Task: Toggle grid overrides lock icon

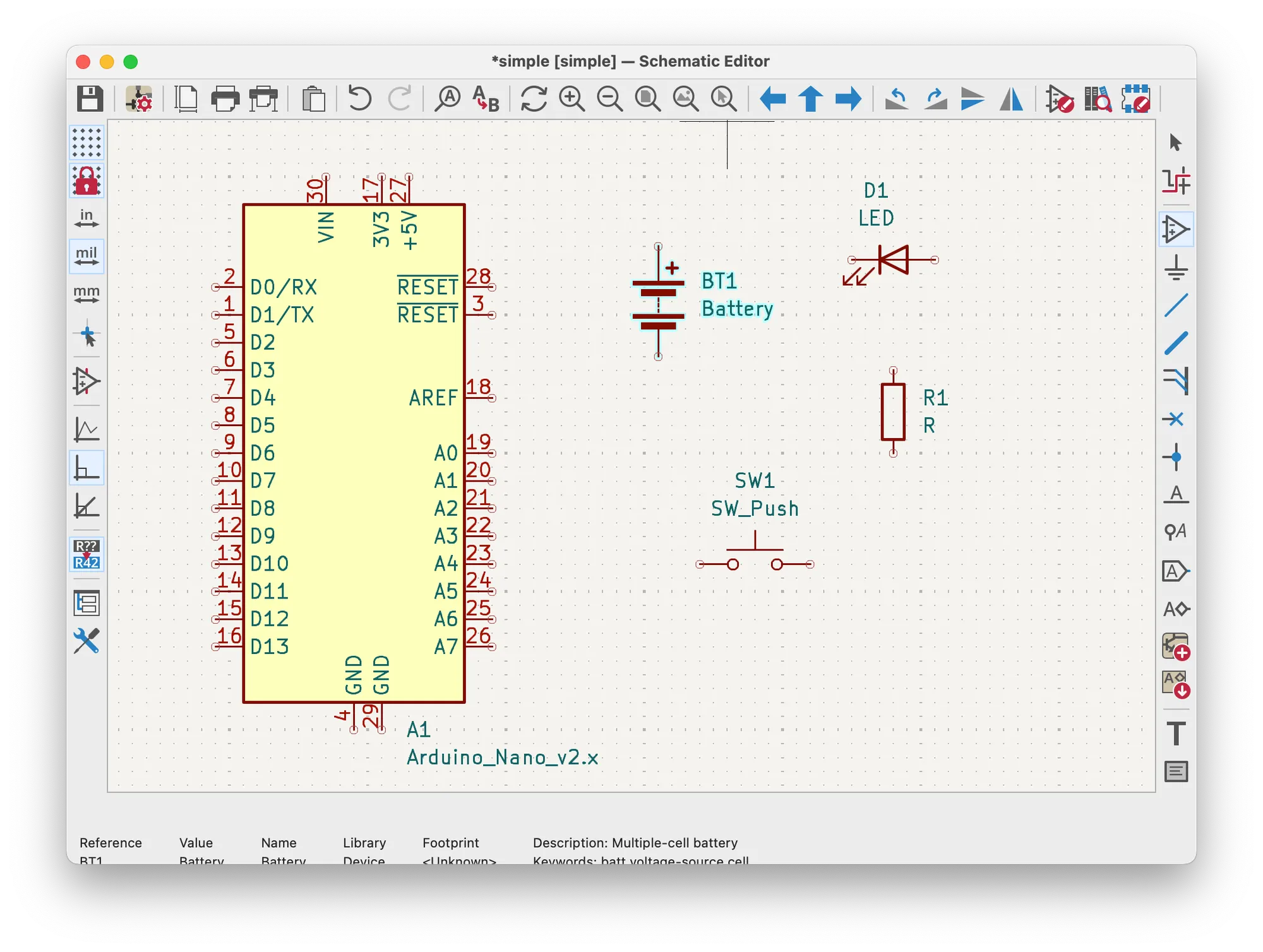Action: click(87, 181)
